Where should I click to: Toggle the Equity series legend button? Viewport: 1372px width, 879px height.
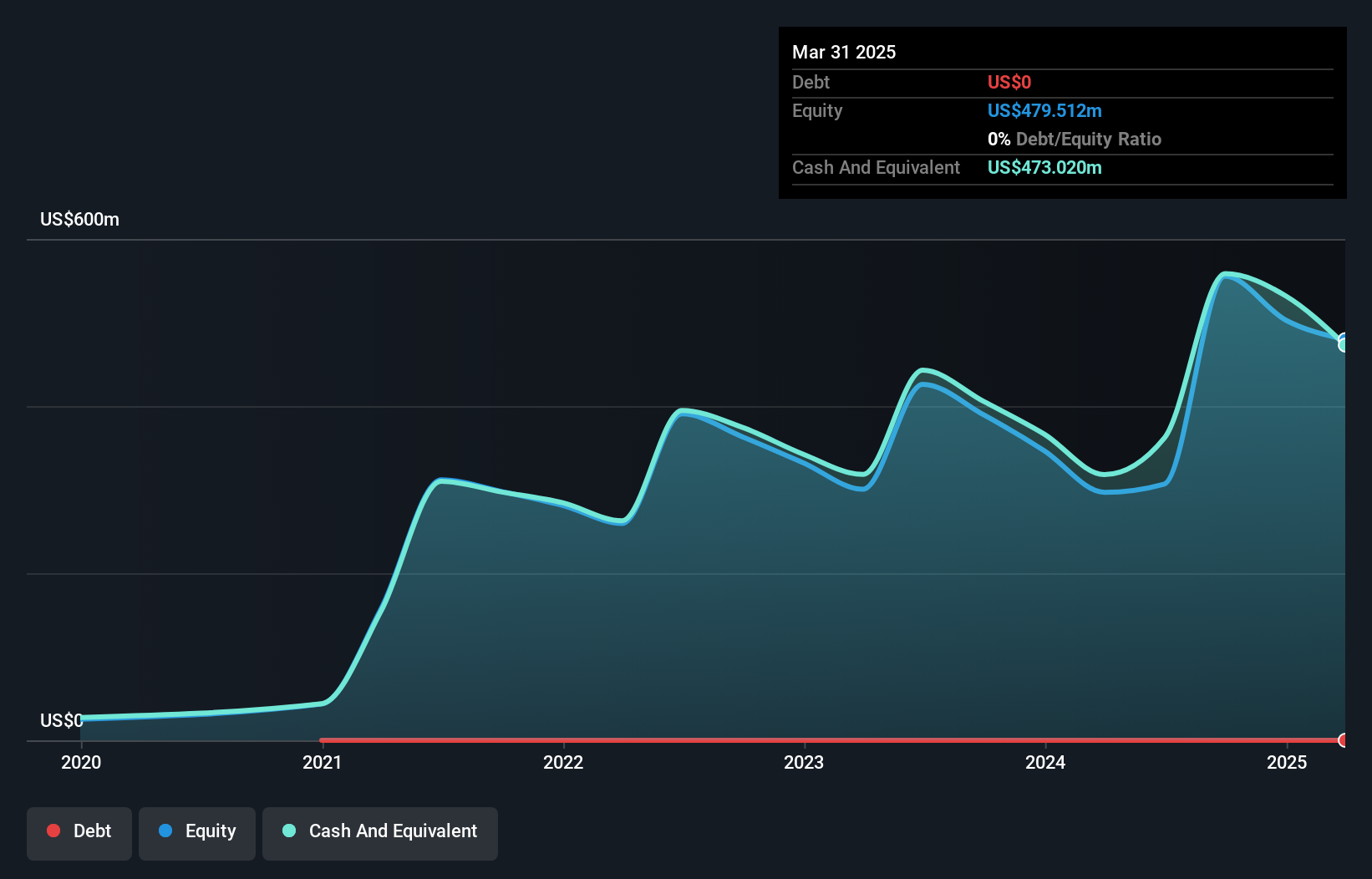coord(197,833)
